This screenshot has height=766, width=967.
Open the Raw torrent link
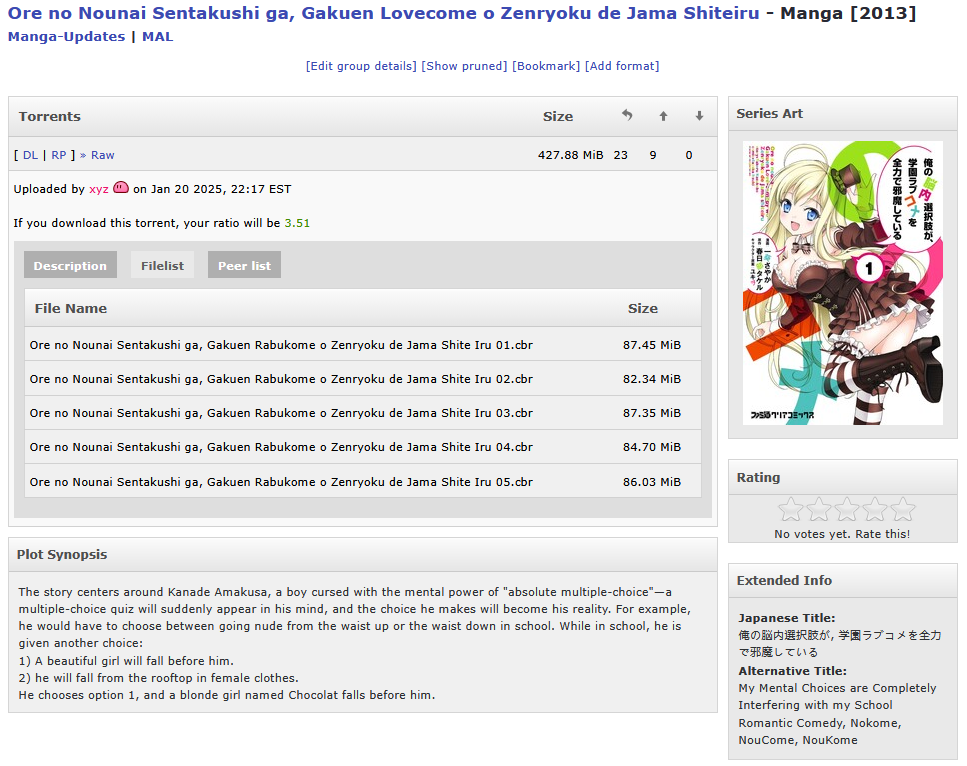click(102, 155)
